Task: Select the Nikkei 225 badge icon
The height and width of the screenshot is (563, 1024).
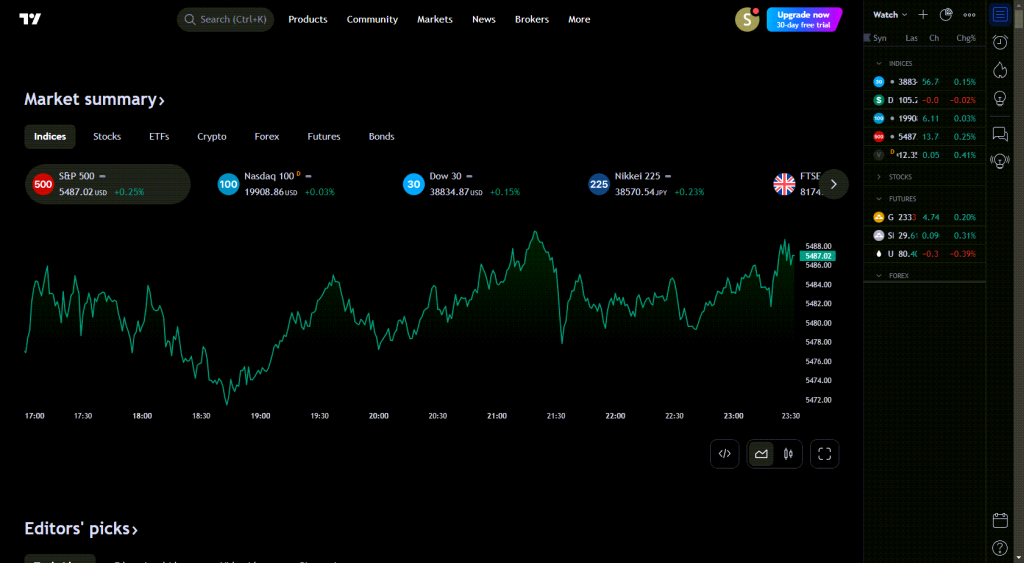Action: point(599,184)
